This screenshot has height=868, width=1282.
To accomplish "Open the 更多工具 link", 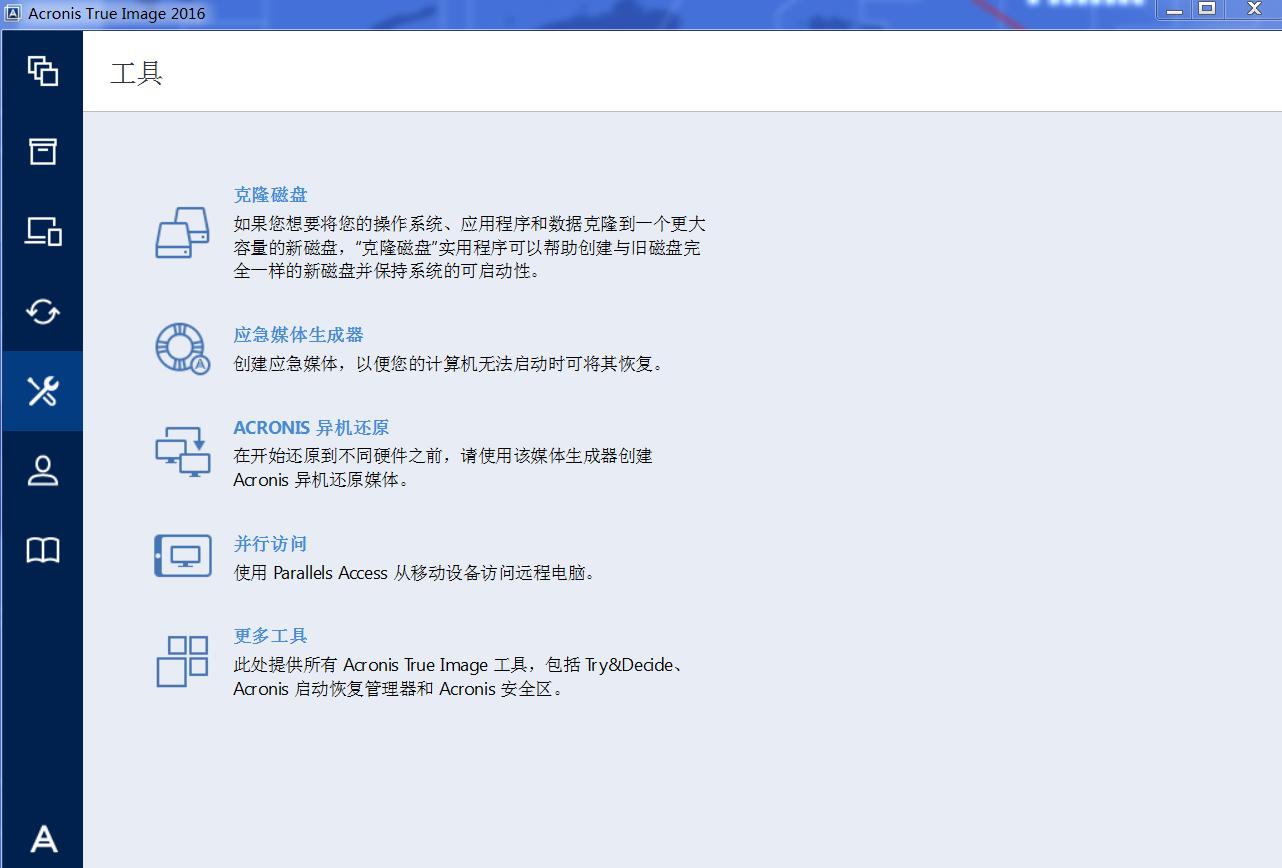I will click(x=270, y=635).
